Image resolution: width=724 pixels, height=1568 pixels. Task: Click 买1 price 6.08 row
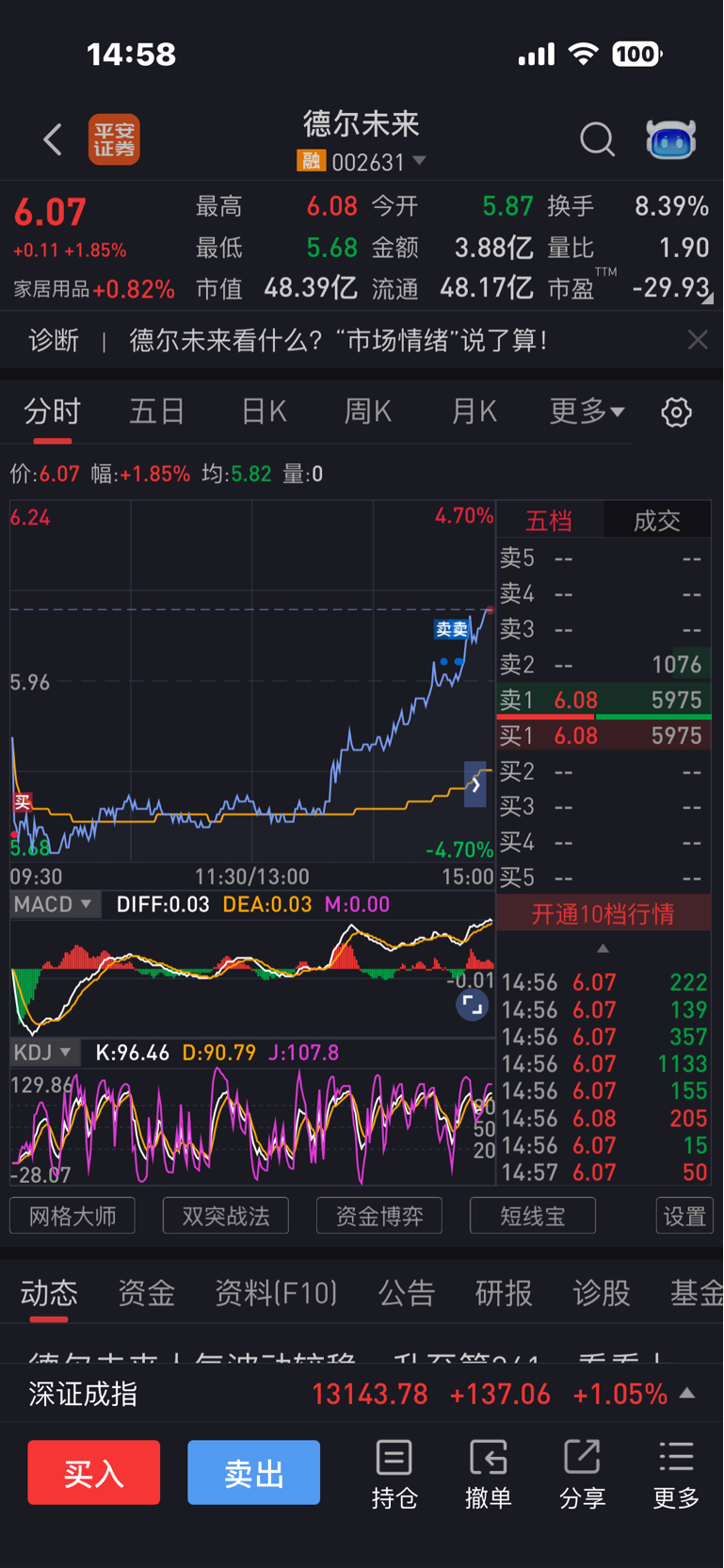tap(603, 736)
